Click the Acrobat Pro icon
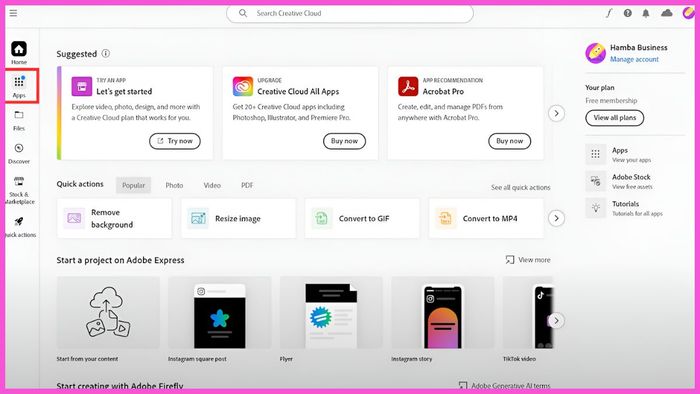This screenshot has height=394, width=700. pyautogui.click(x=408, y=86)
